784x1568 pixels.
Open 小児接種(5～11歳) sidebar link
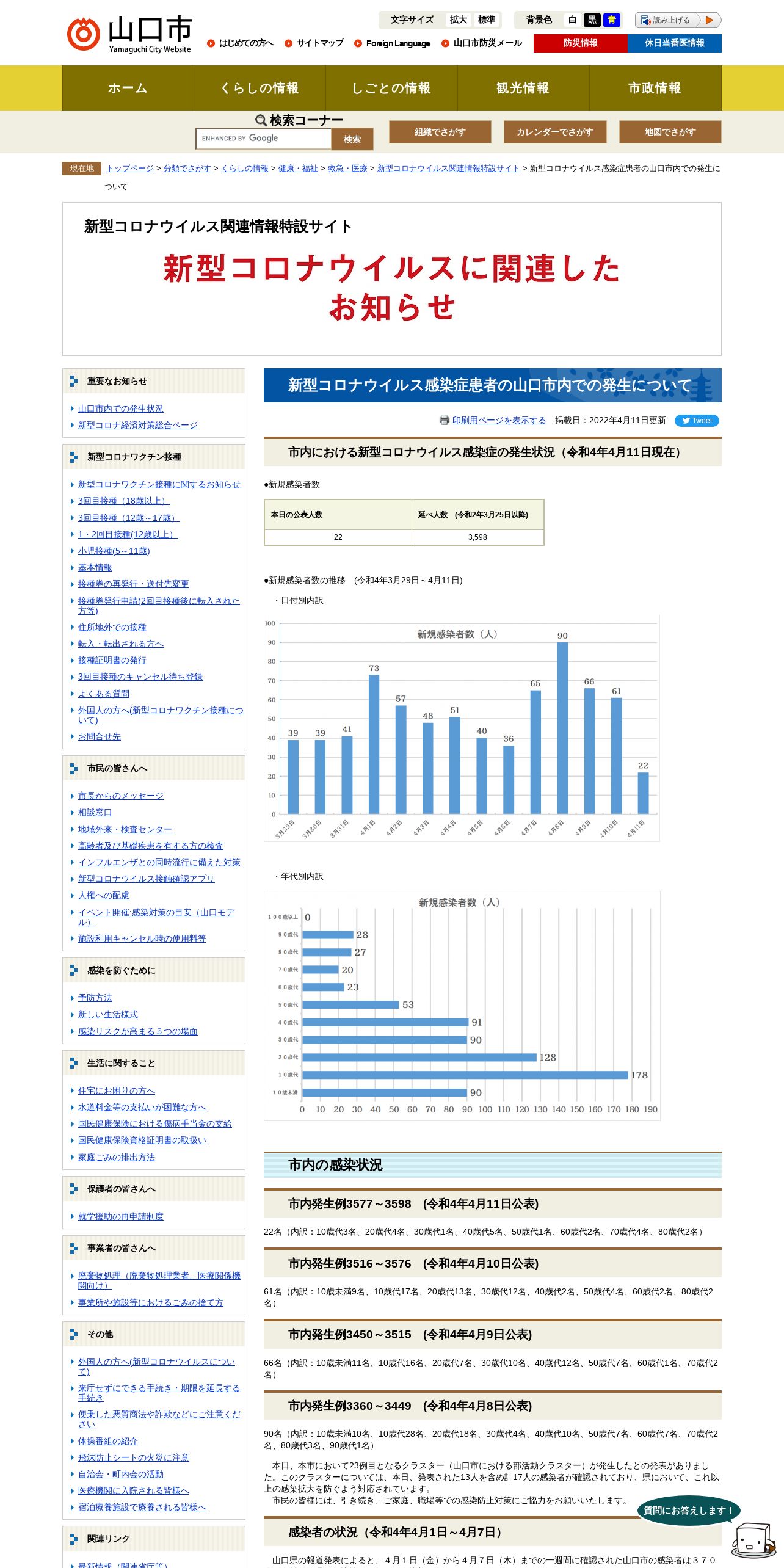[x=114, y=551]
